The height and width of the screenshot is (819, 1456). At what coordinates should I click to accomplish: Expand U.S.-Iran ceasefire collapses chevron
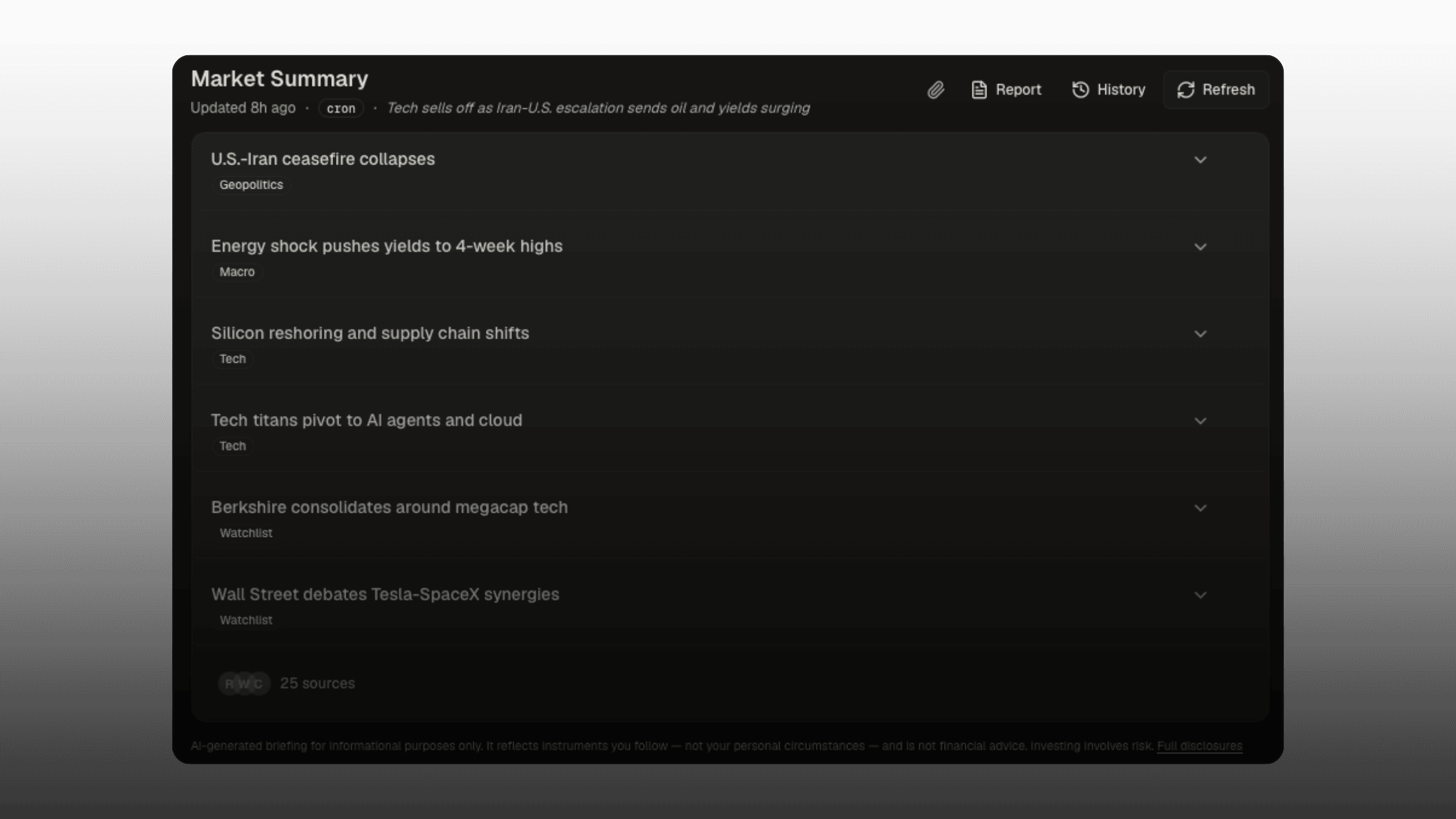point(1200,160)
